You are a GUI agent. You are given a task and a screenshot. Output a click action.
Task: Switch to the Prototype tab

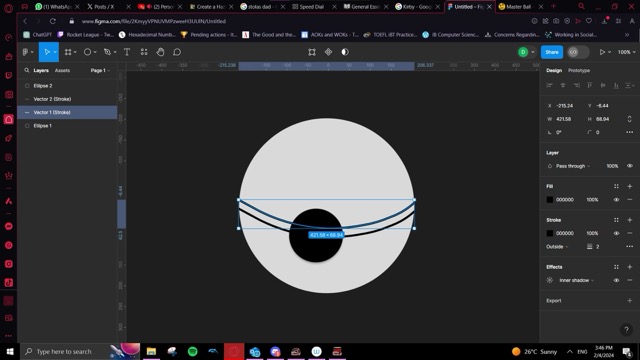click(x=579, y=71)
